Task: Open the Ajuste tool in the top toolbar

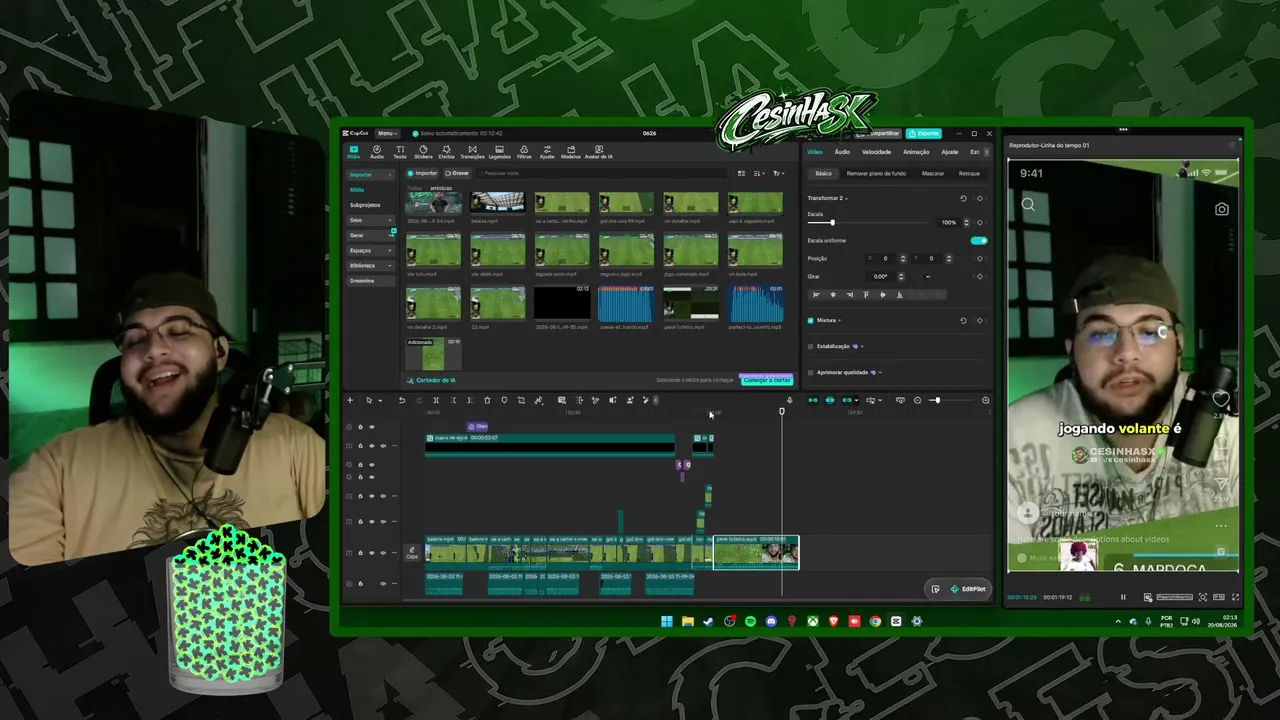Action: coord(547,152)
